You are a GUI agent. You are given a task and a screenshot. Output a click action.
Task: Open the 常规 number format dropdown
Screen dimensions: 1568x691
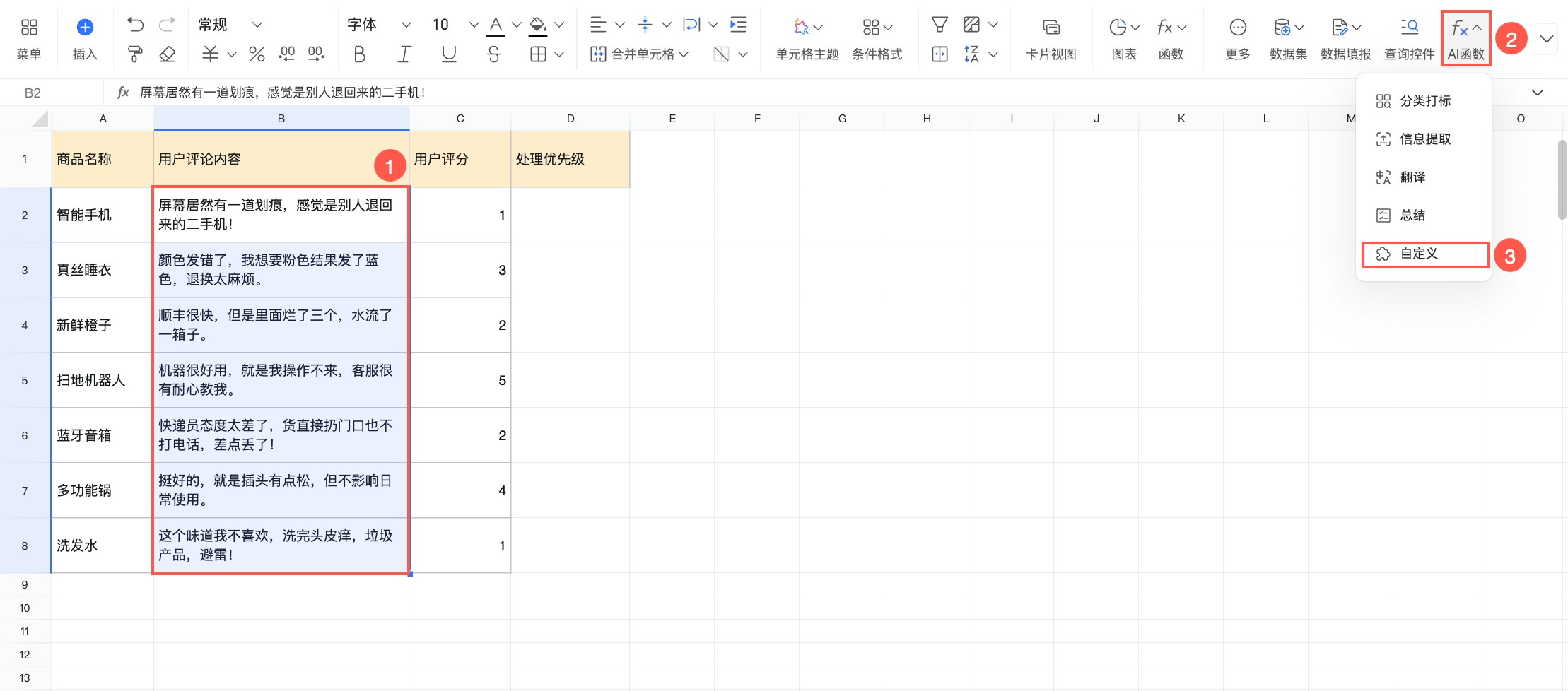tap(230, 25)
